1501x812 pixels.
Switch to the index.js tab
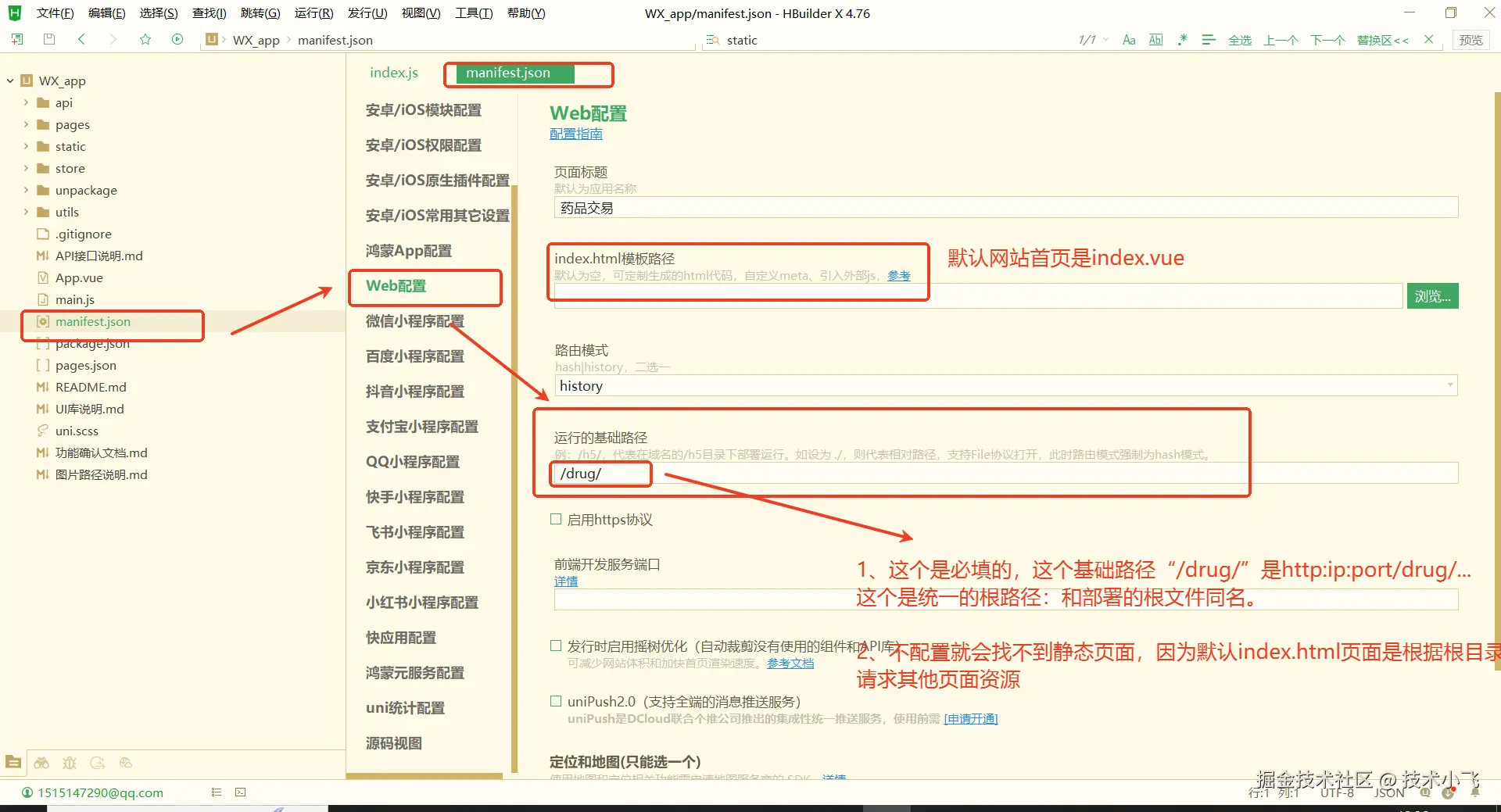(x=394, y=73)
